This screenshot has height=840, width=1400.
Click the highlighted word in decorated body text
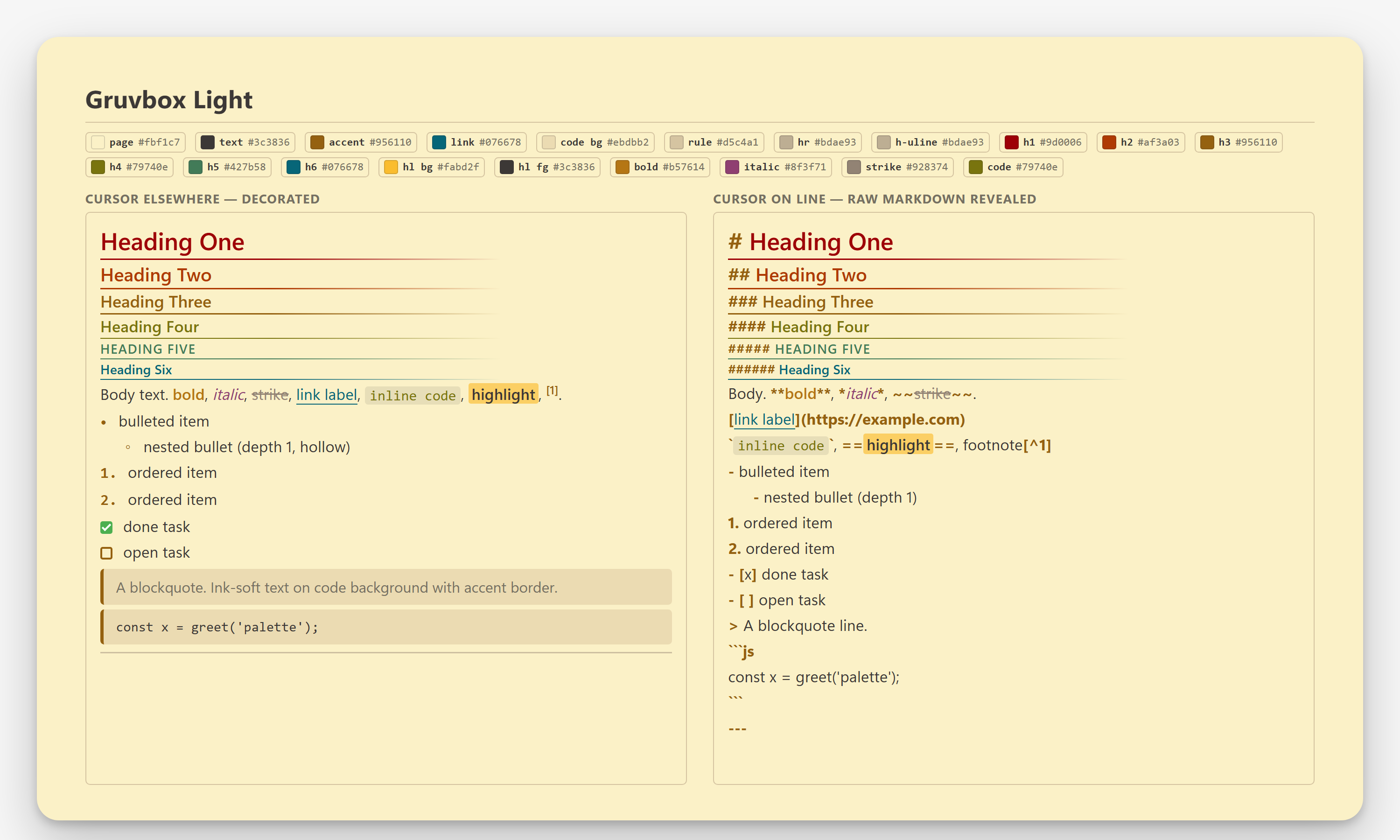click(504, 394)
